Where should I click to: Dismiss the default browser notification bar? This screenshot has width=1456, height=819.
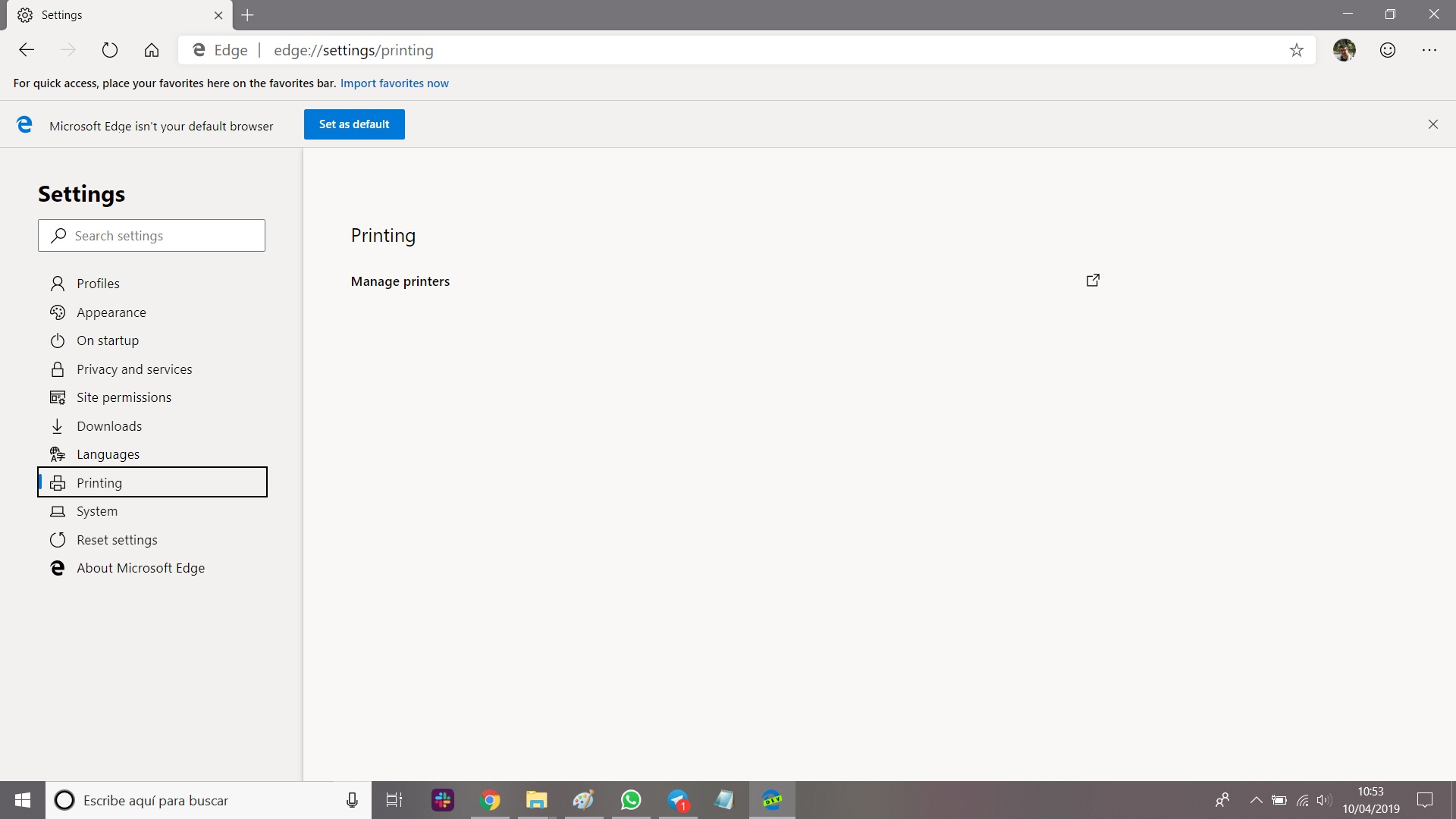tap(1432, 124)
